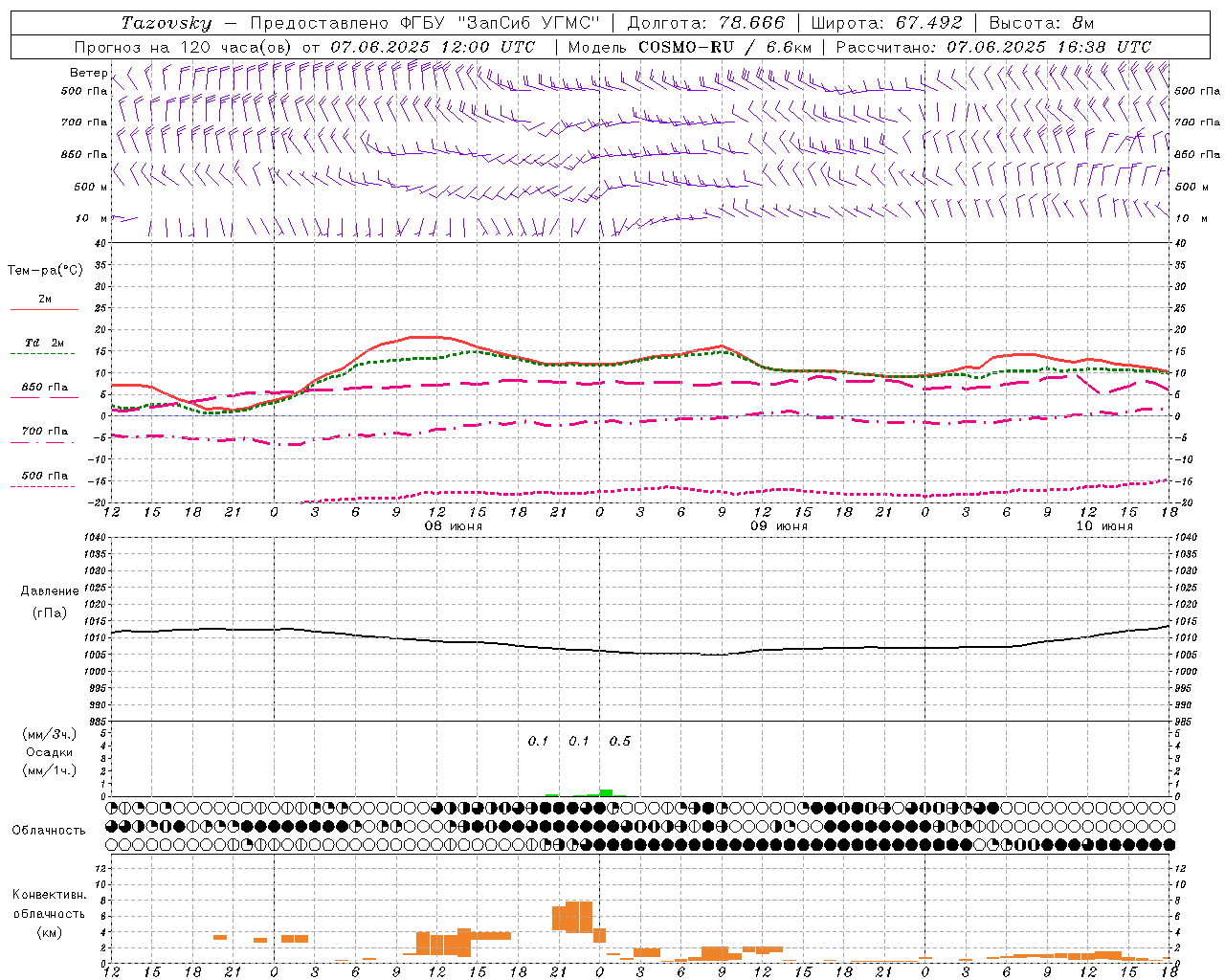Select the forecast start "07.06.2025 12:00 UTC"
Image resolution: width=1225 pixels, height=980 pixels.
pos(433,47)
